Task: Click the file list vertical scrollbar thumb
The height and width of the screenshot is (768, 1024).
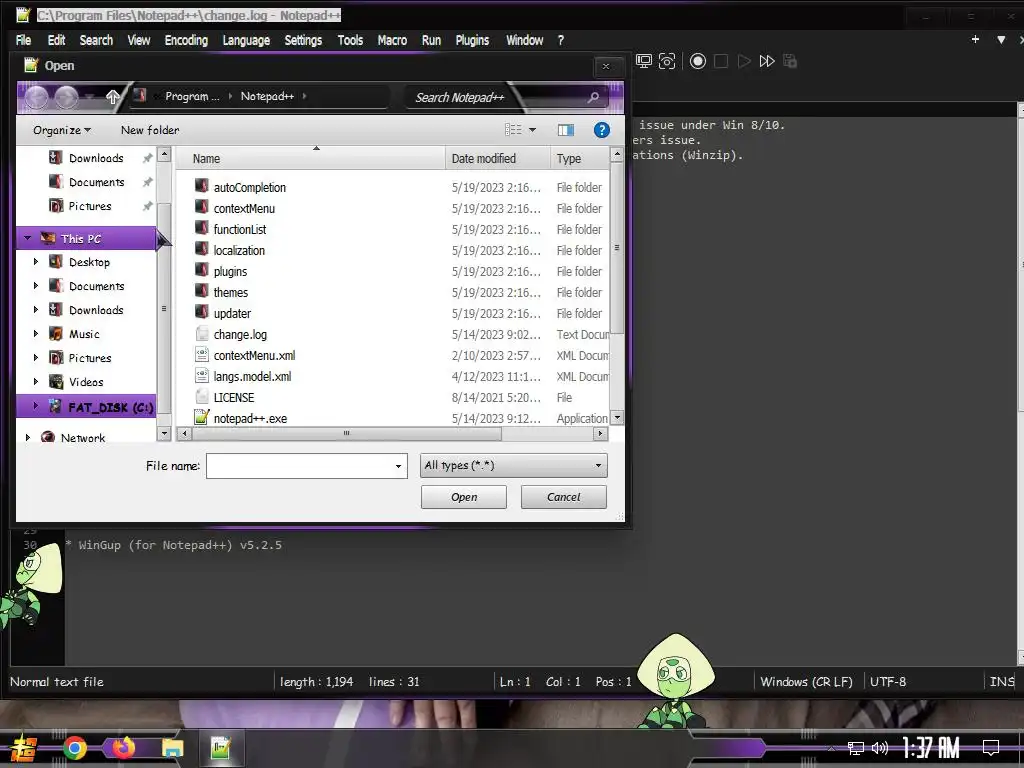Action: 616,248
